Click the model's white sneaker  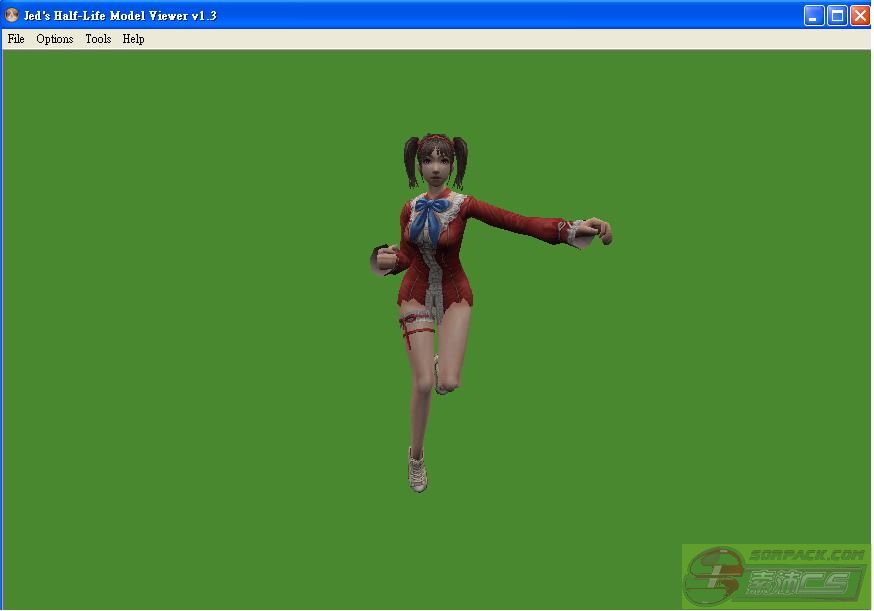418,470
